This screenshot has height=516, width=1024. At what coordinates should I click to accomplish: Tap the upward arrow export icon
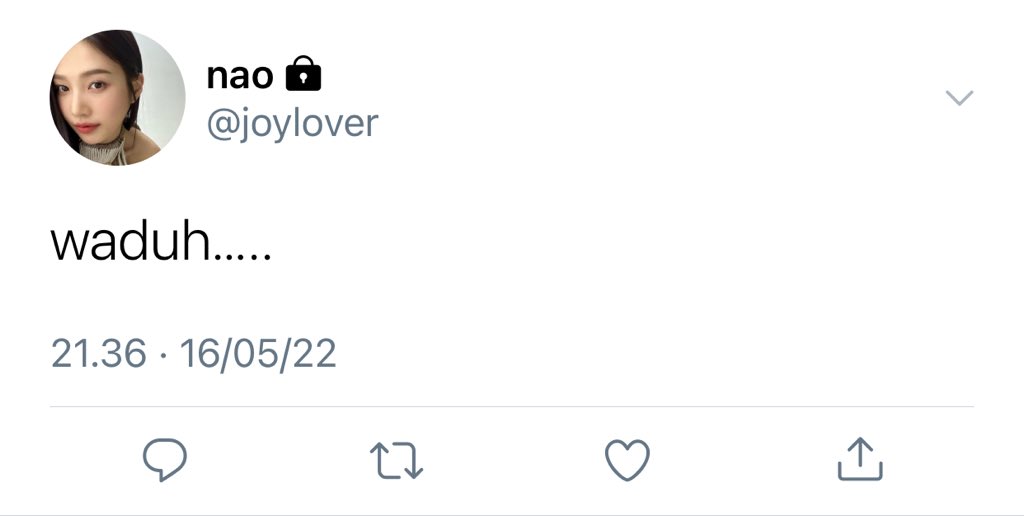pyautogui.click(x=860, y=459)
